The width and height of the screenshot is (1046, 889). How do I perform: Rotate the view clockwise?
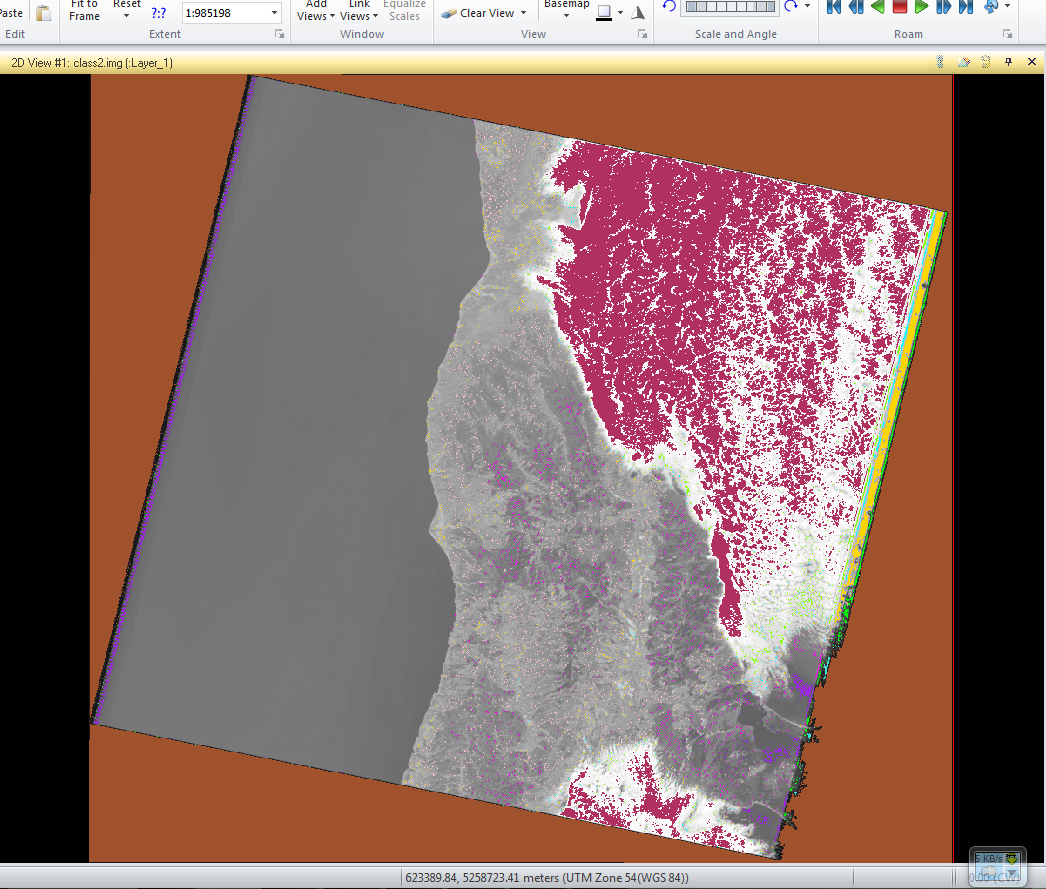click(x=791, y=7)
